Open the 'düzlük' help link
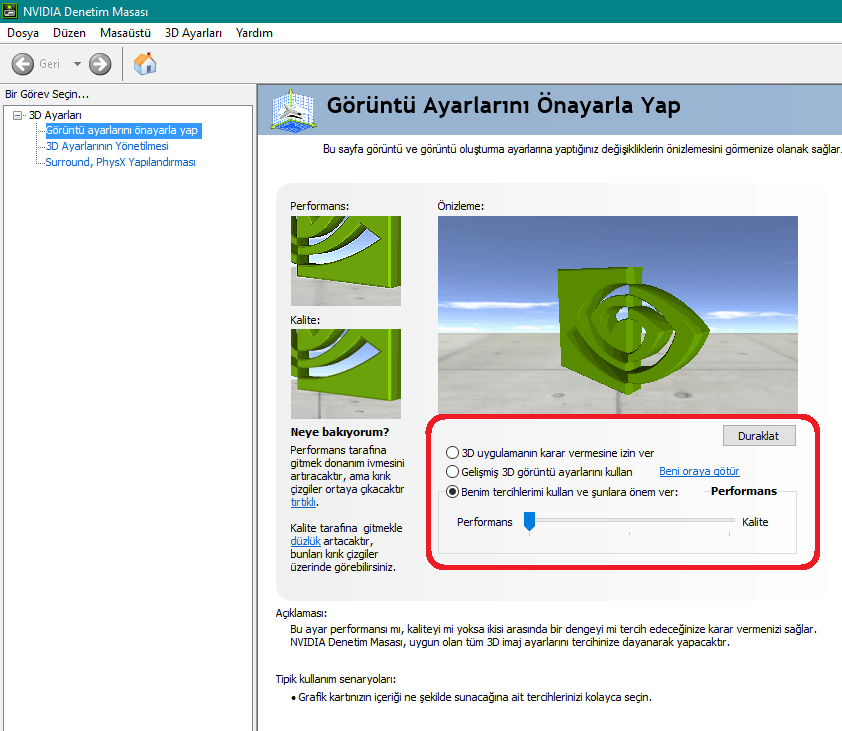This screenshot has height=731, width=842. 306,541
